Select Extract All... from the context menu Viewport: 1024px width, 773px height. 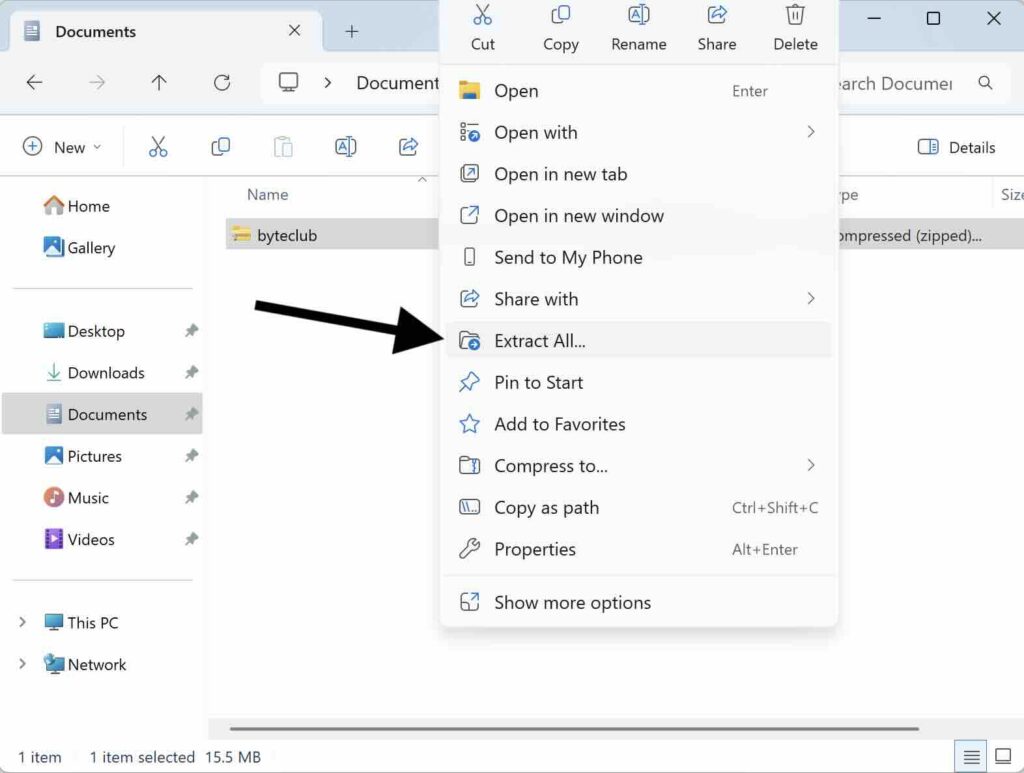click(x=540, y=341)
